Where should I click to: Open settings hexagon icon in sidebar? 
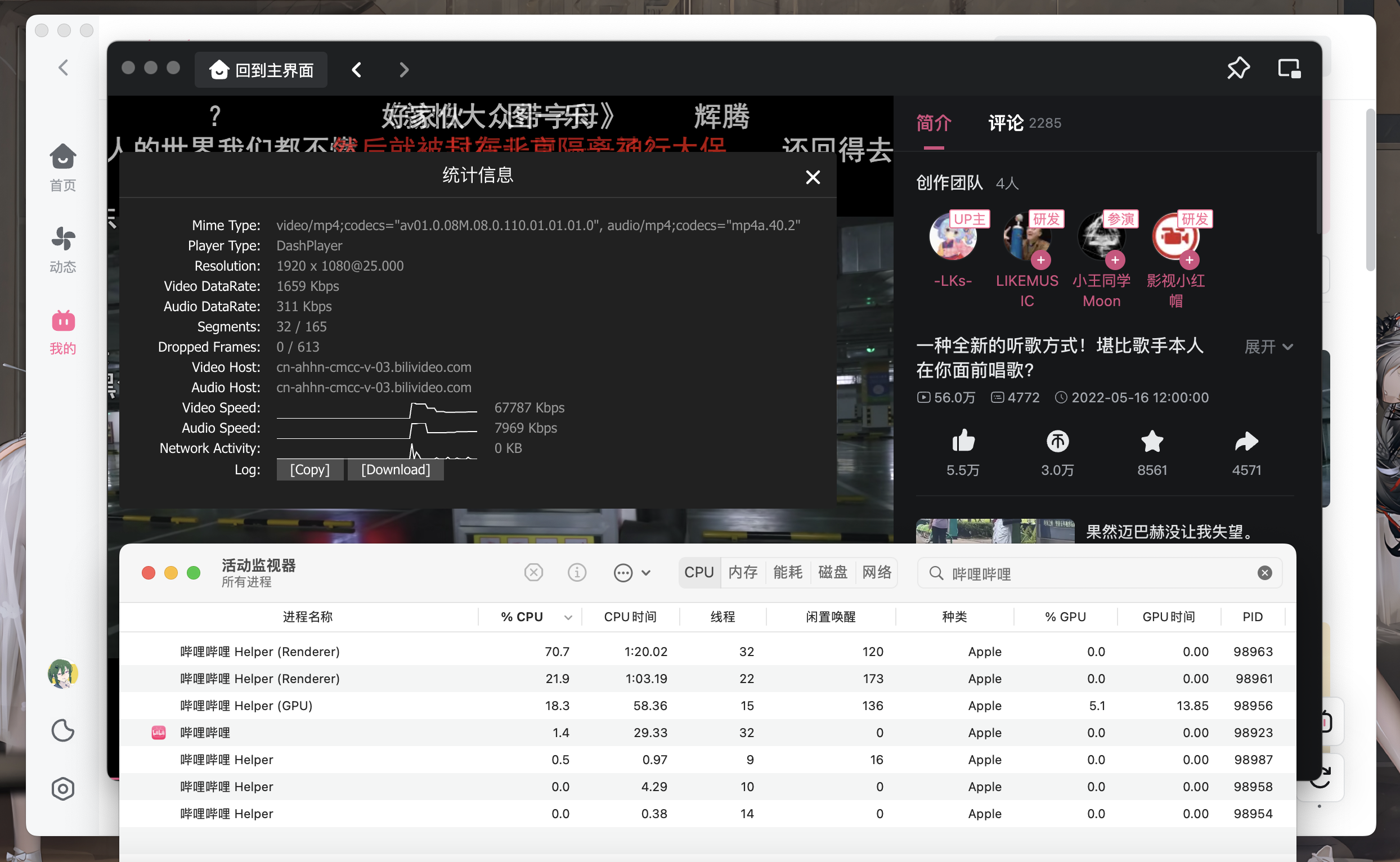tap(62, 789)
